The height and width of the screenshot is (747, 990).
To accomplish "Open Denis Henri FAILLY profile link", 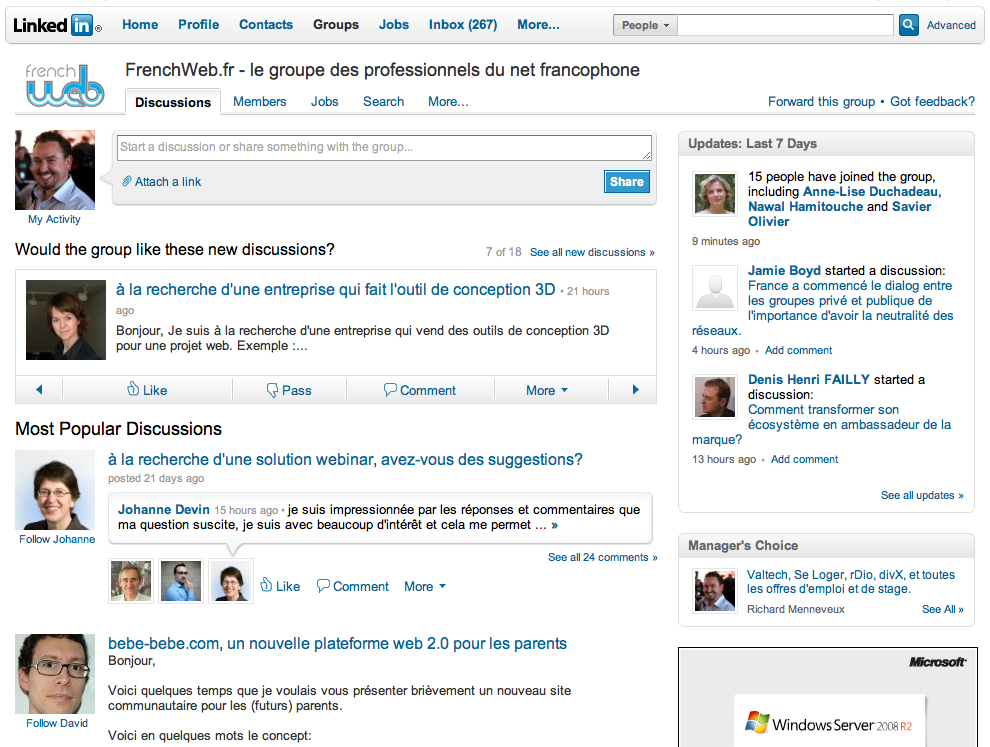I will pyautogui.click(x=809, y=379).
